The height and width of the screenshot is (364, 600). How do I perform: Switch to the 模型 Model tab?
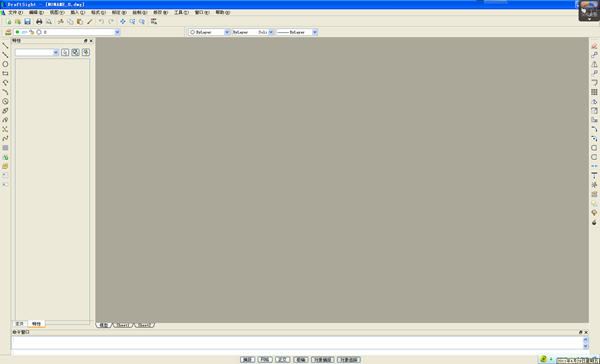click(x=104, y=325)
